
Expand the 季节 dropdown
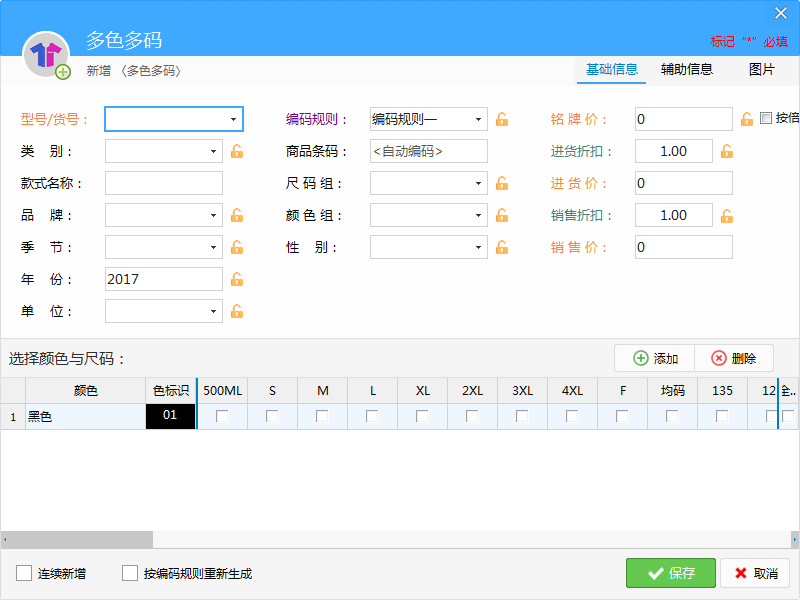[x=213, y=247]
